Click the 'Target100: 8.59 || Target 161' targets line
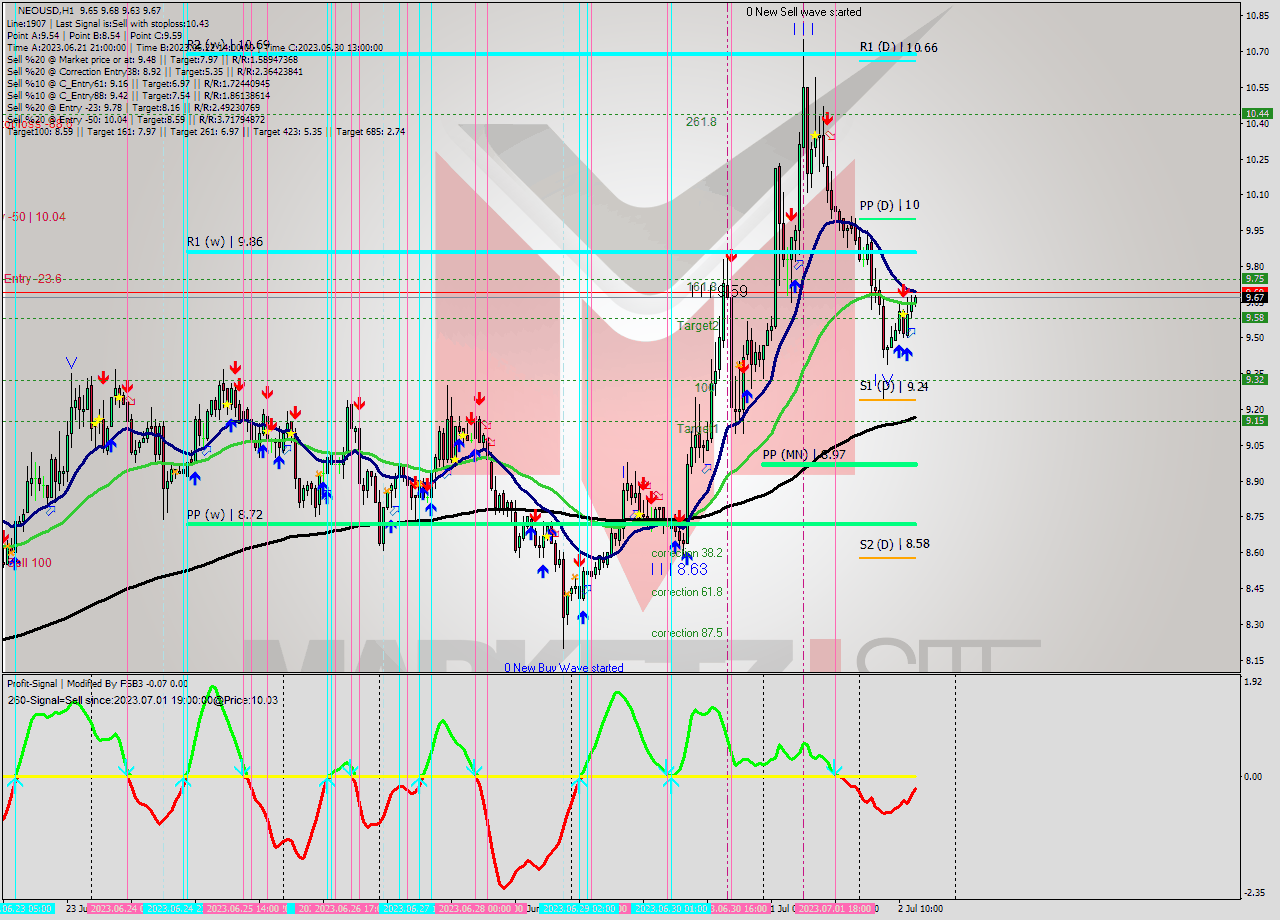The width and height of the screenshot is (1280, 920). pyautogui.click(x=205, y=132)
